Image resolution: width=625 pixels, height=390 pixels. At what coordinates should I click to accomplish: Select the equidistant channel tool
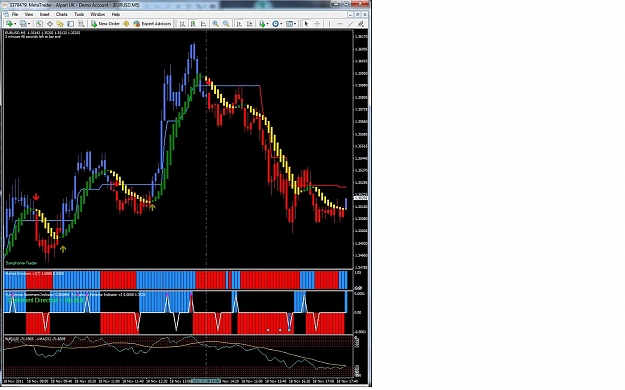point(361,24)
